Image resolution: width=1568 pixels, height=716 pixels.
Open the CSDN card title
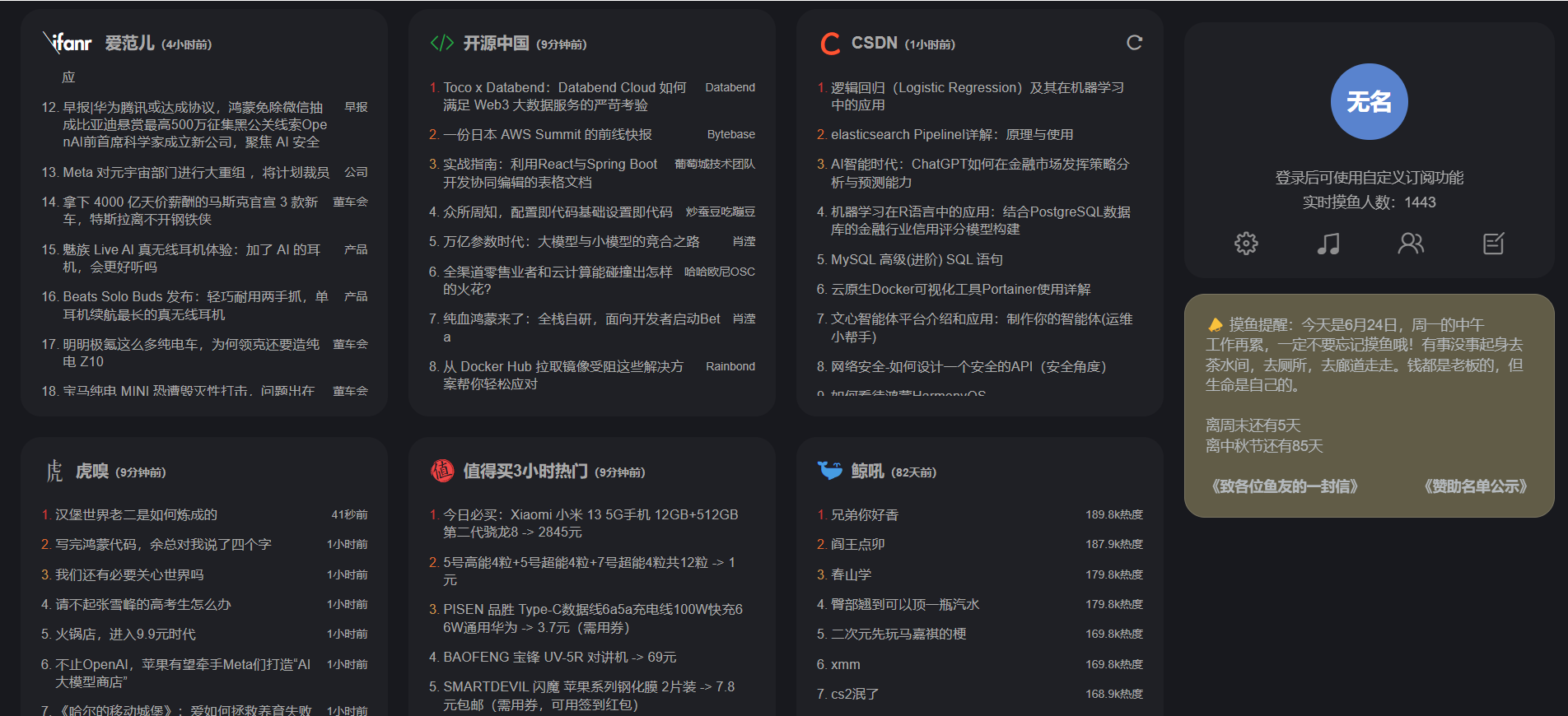(874, 43)
